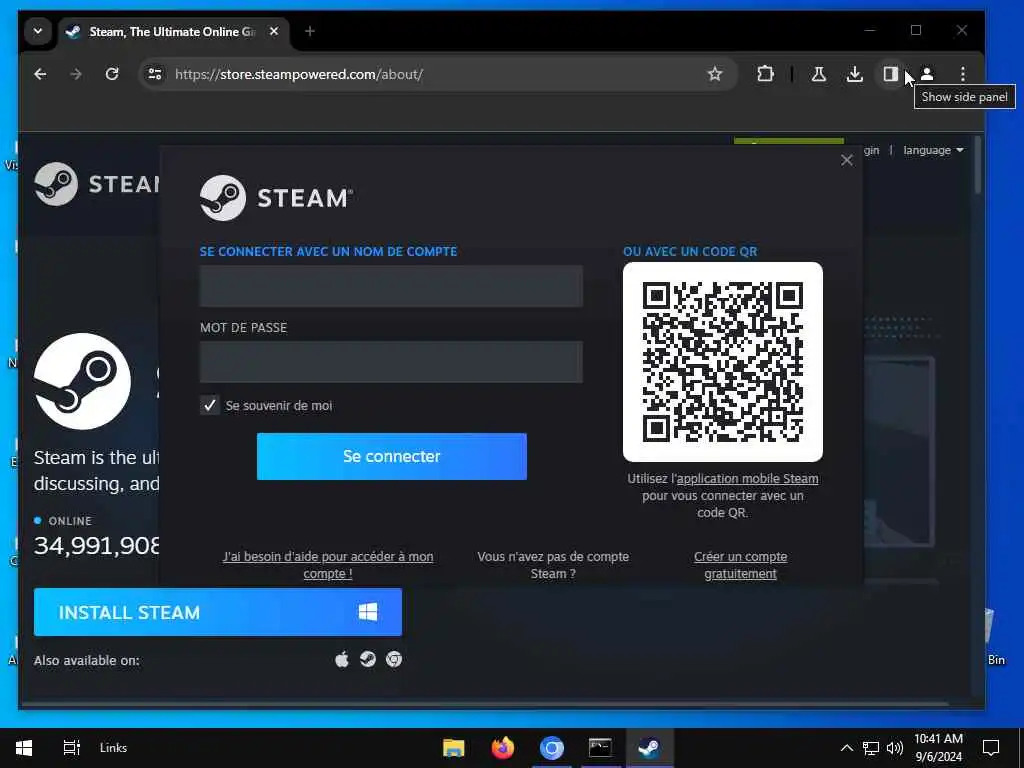Click the login QR code image
Viewport: 1024px width, 768px height.
723,362
